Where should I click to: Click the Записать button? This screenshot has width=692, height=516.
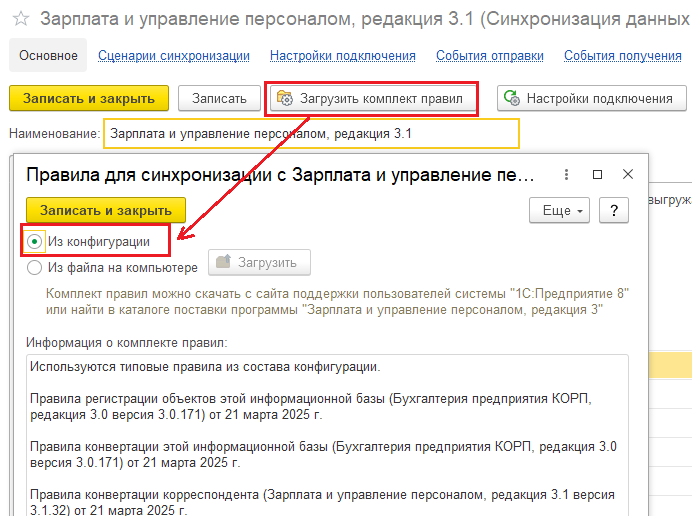tap(219, 98)
